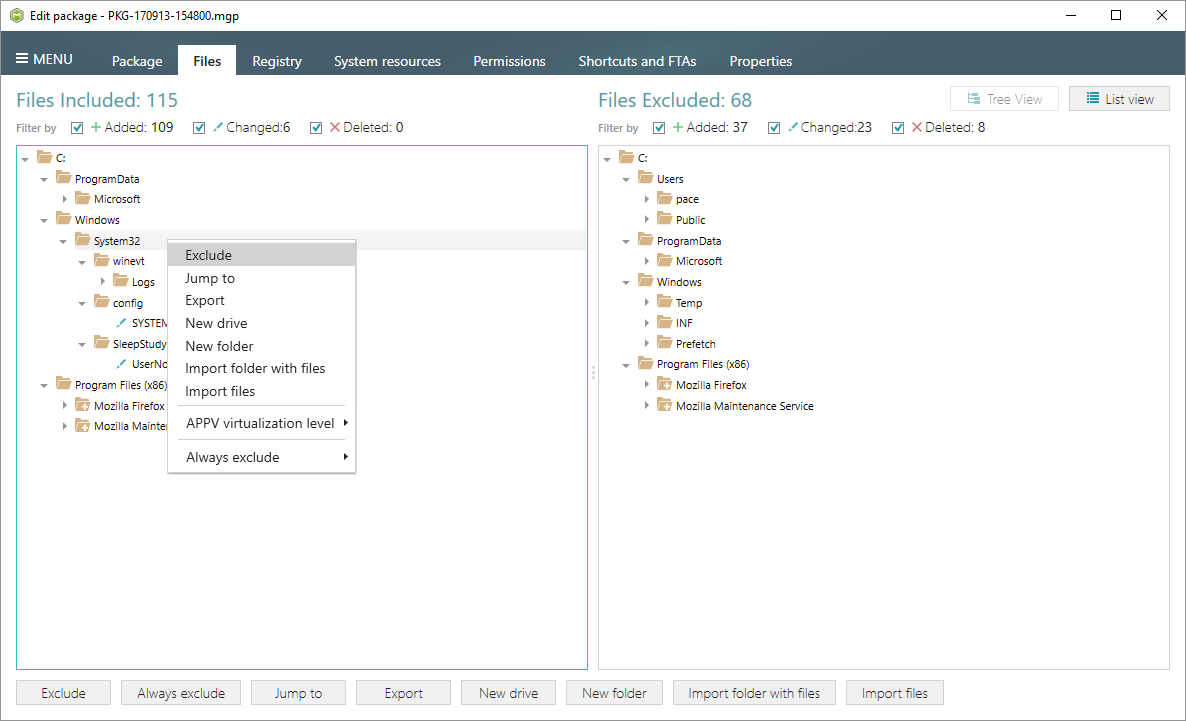The height and width of the screenshot is (721, 1186).
Task: Click the pace user folder icon
Action: (664, 199)
